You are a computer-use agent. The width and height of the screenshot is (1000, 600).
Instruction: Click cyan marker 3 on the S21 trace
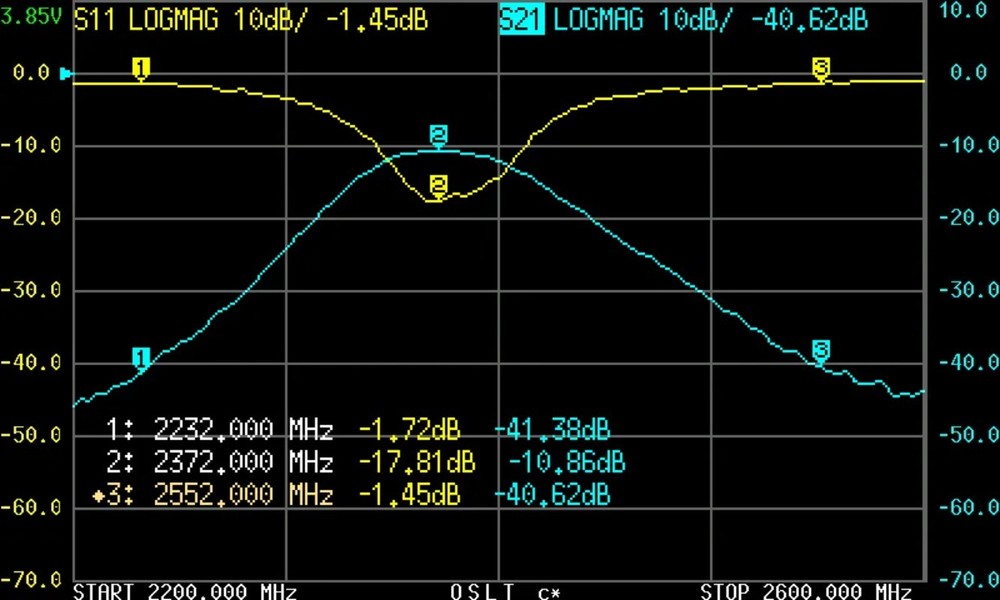(820, 349)
